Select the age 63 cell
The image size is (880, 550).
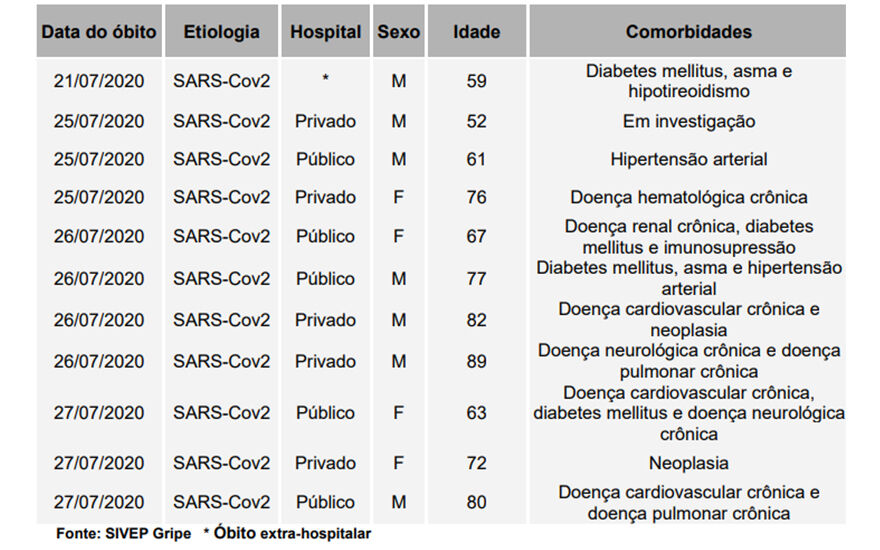[476, 413]
